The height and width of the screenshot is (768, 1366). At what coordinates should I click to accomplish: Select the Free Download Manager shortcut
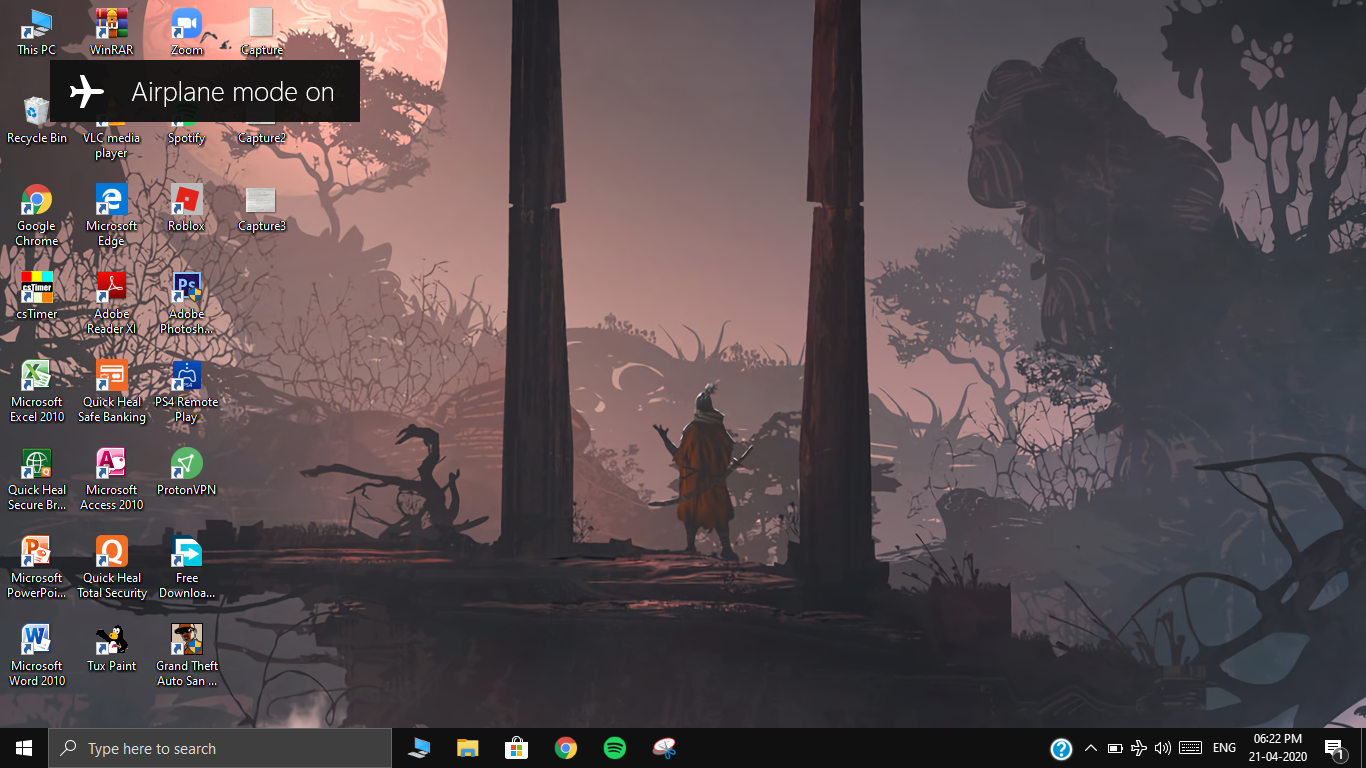pyautogui.click(x=186, y=567)
